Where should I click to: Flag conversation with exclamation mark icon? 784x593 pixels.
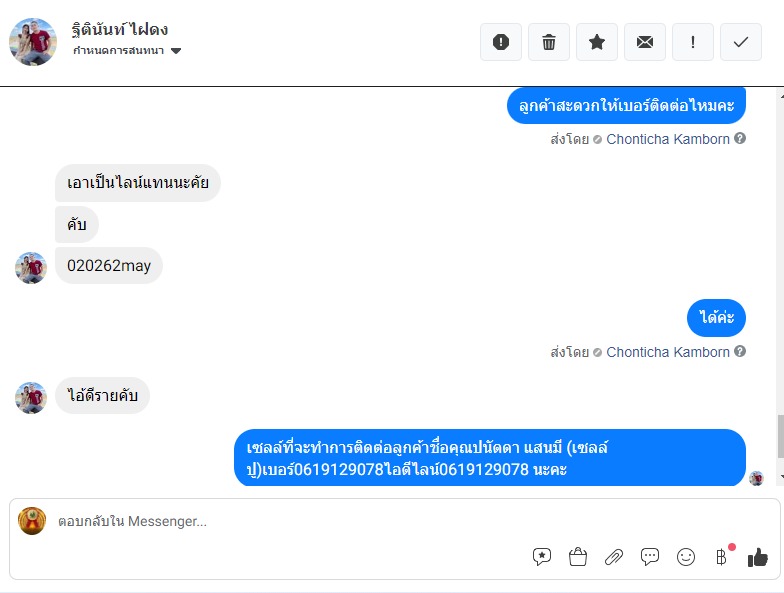[x=692, y=42]
